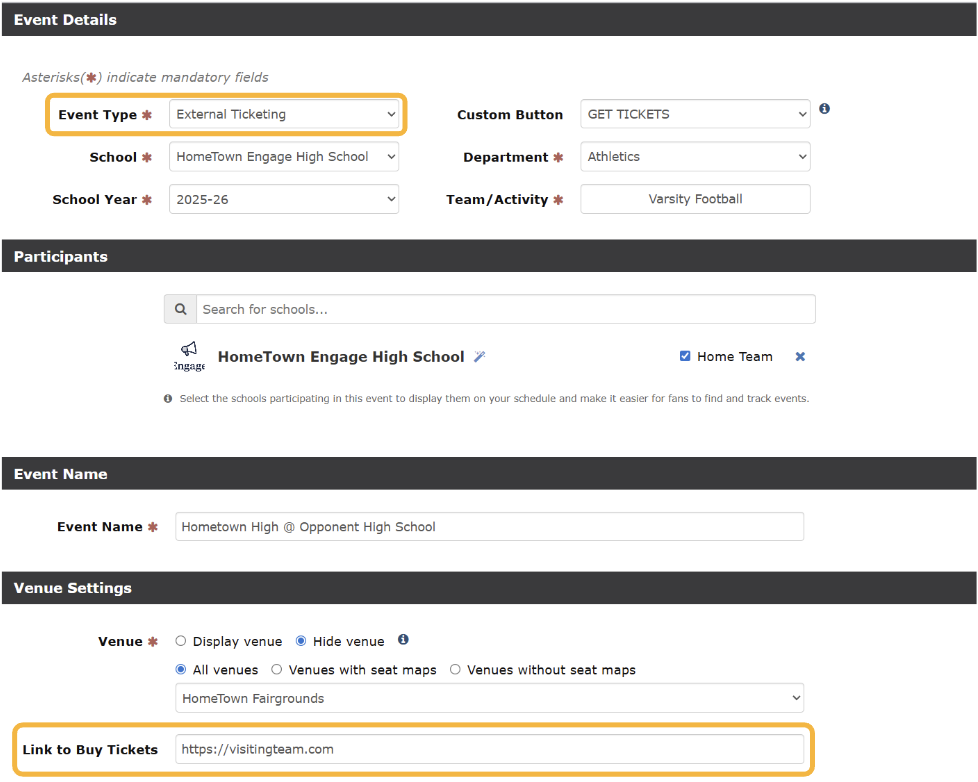
Task: Toggle the Home Team checkbox
Action: click(x=685, y=356)
